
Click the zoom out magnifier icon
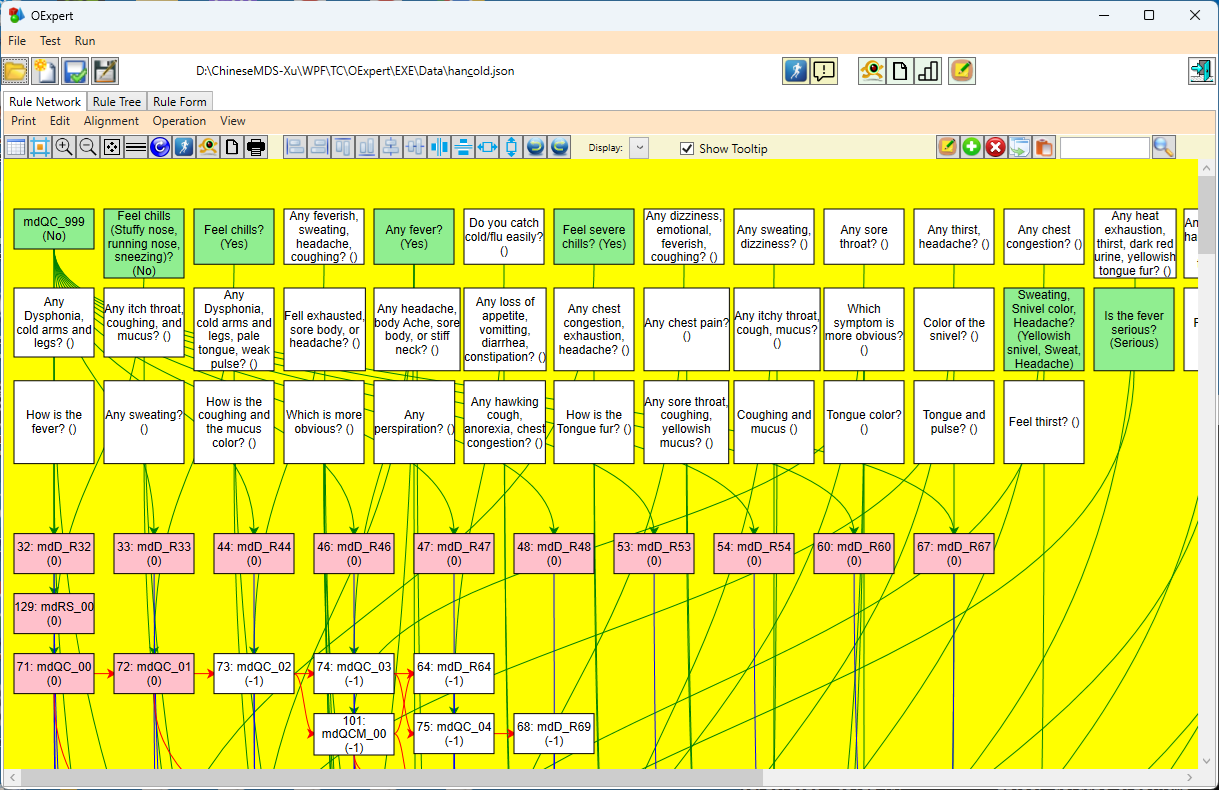pos(88,148)
